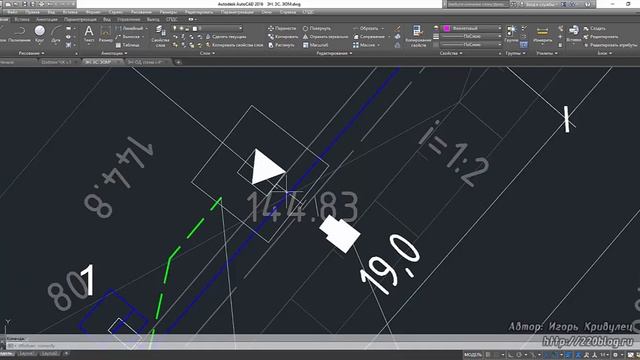
Task: Activate the Dimension (Размер) tool
Action: point(105,34)
